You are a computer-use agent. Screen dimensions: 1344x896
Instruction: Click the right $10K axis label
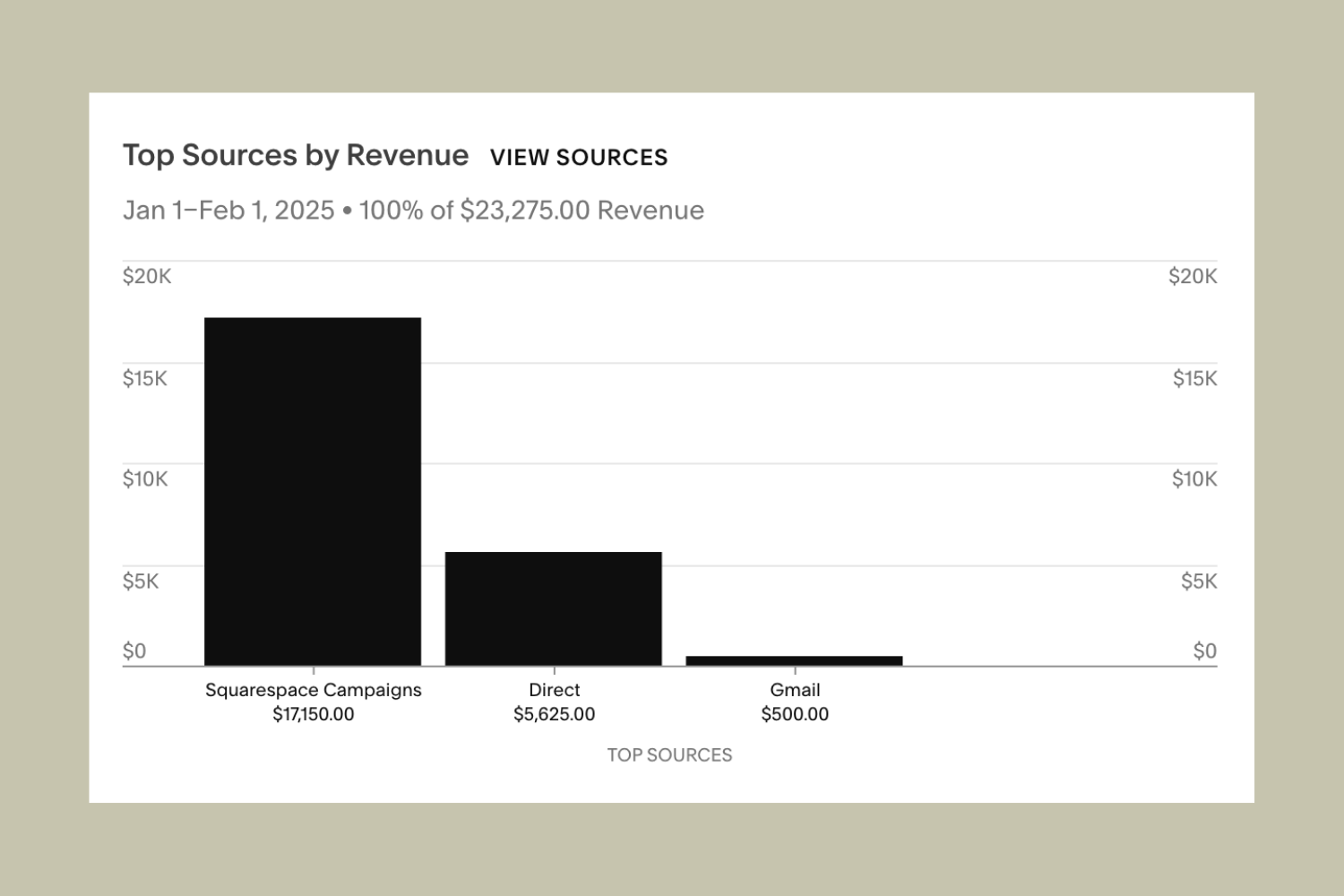click(x=1194, y=478)
